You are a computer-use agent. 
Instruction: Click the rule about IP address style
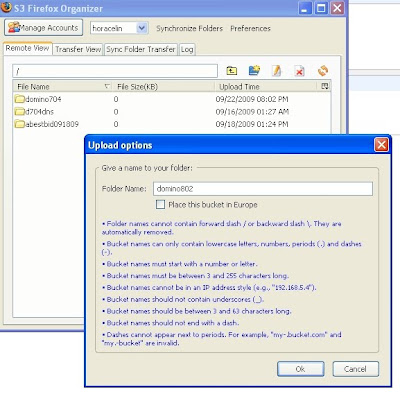tap(209, 287)
